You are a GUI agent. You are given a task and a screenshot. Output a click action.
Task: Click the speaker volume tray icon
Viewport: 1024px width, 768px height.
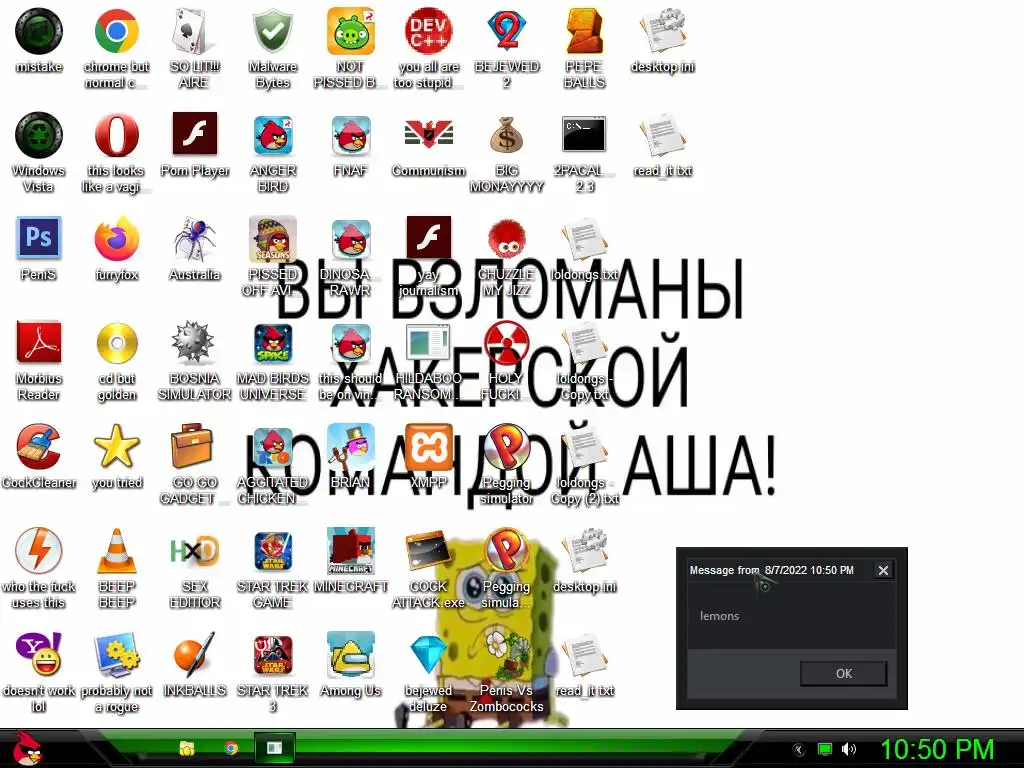(849, 749)
